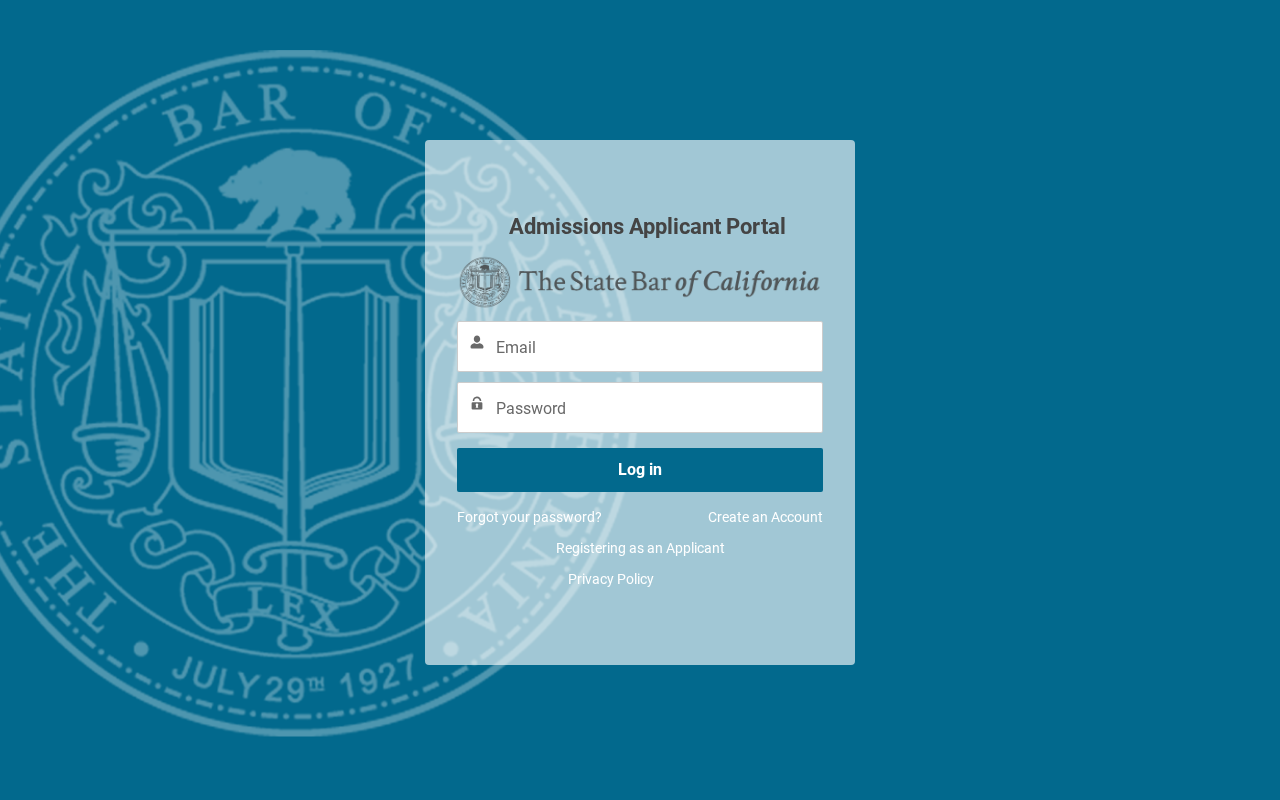Open Registering as an Applicant link
1280x800 pixels.
pos(640,548)
